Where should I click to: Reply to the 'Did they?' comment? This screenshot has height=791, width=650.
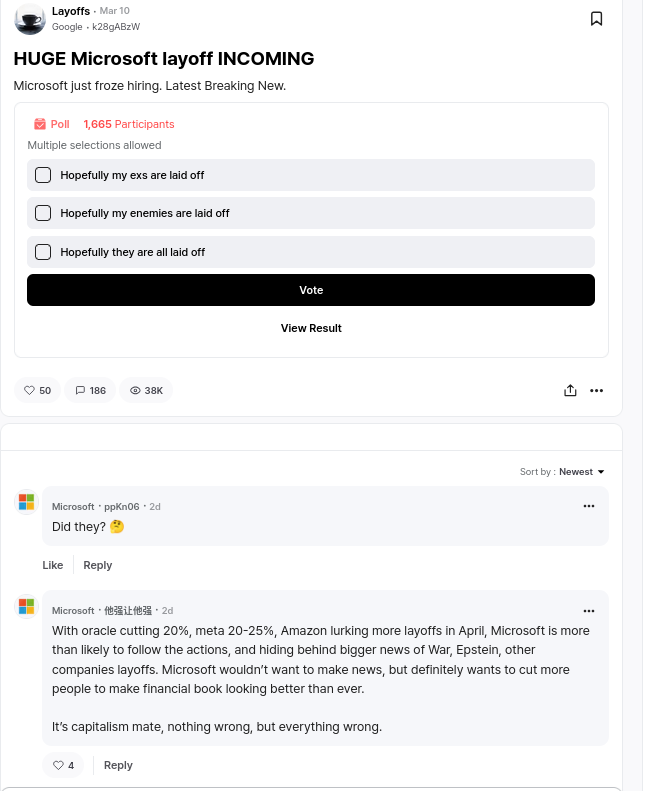click(98, 565)
